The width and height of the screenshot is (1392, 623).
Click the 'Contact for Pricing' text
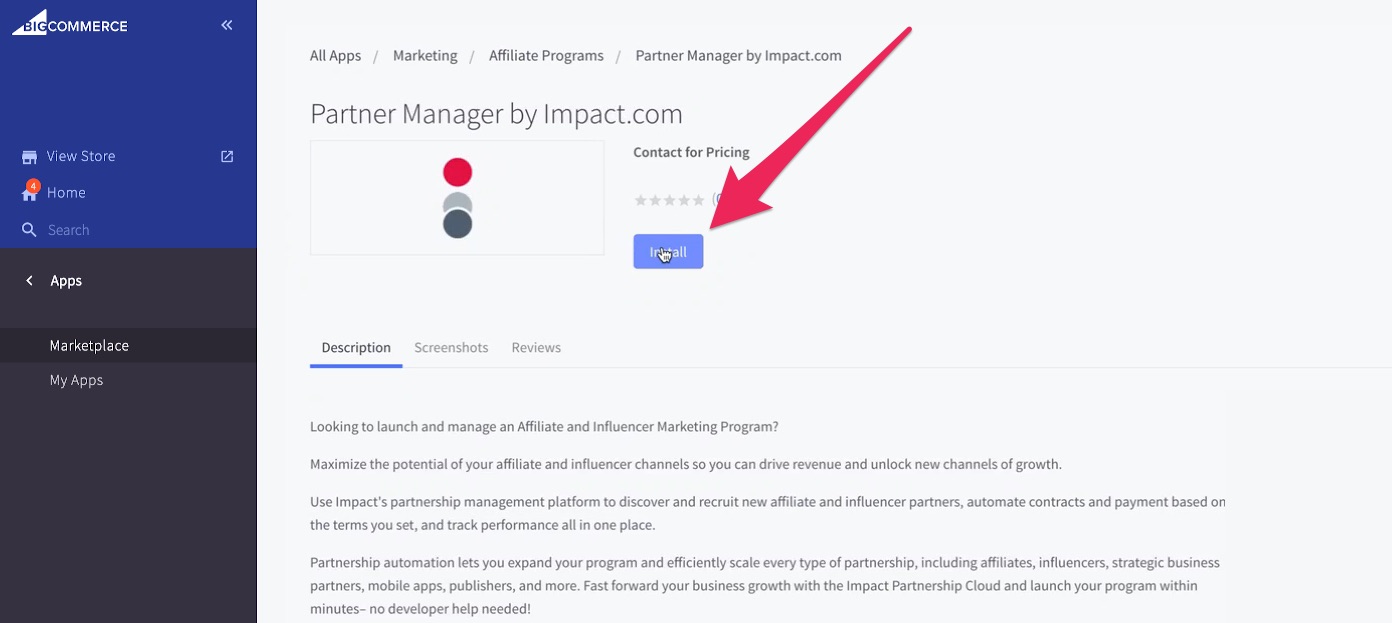click(x=691, y=153)
